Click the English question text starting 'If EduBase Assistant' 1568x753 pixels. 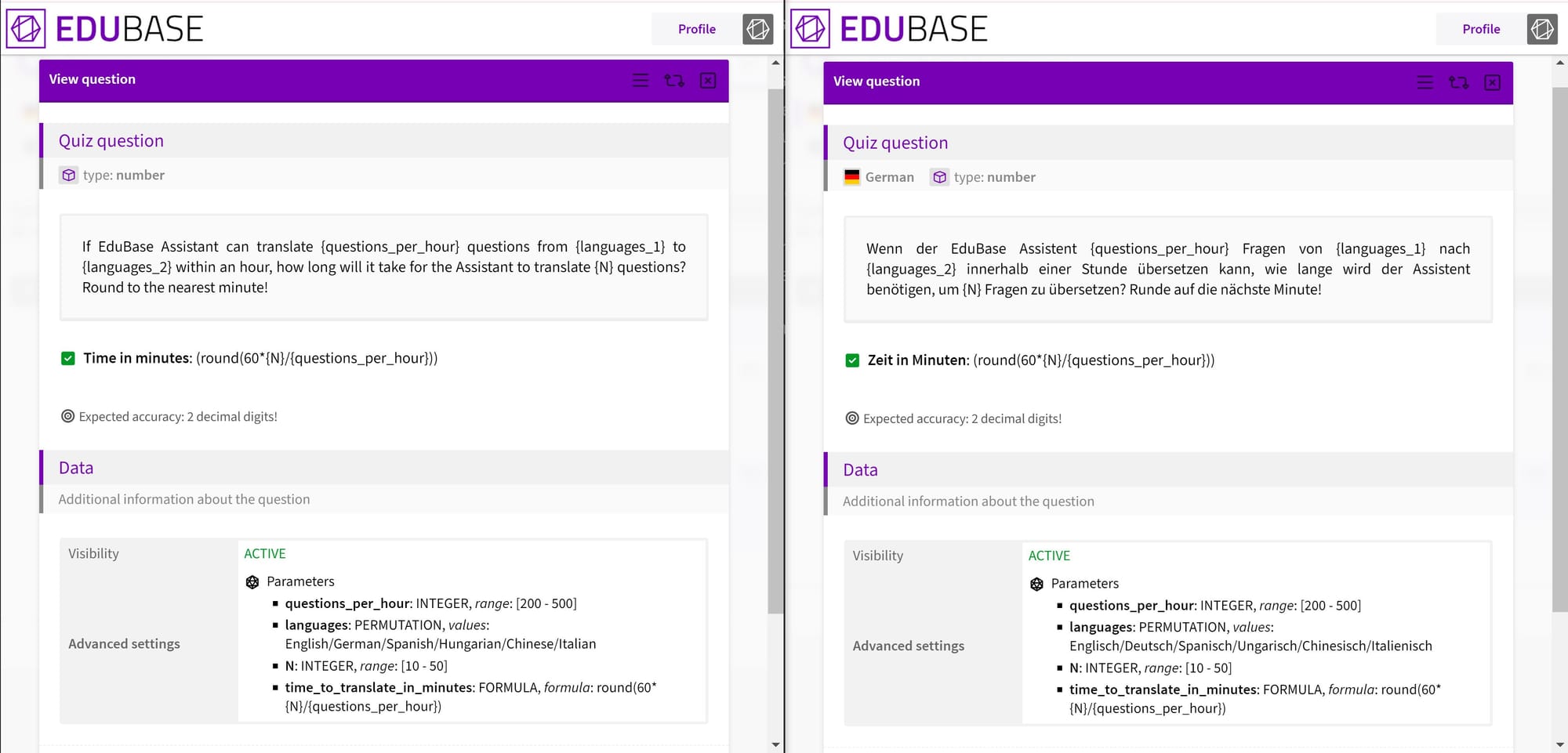pyautogui.click(x=384, y=267)
